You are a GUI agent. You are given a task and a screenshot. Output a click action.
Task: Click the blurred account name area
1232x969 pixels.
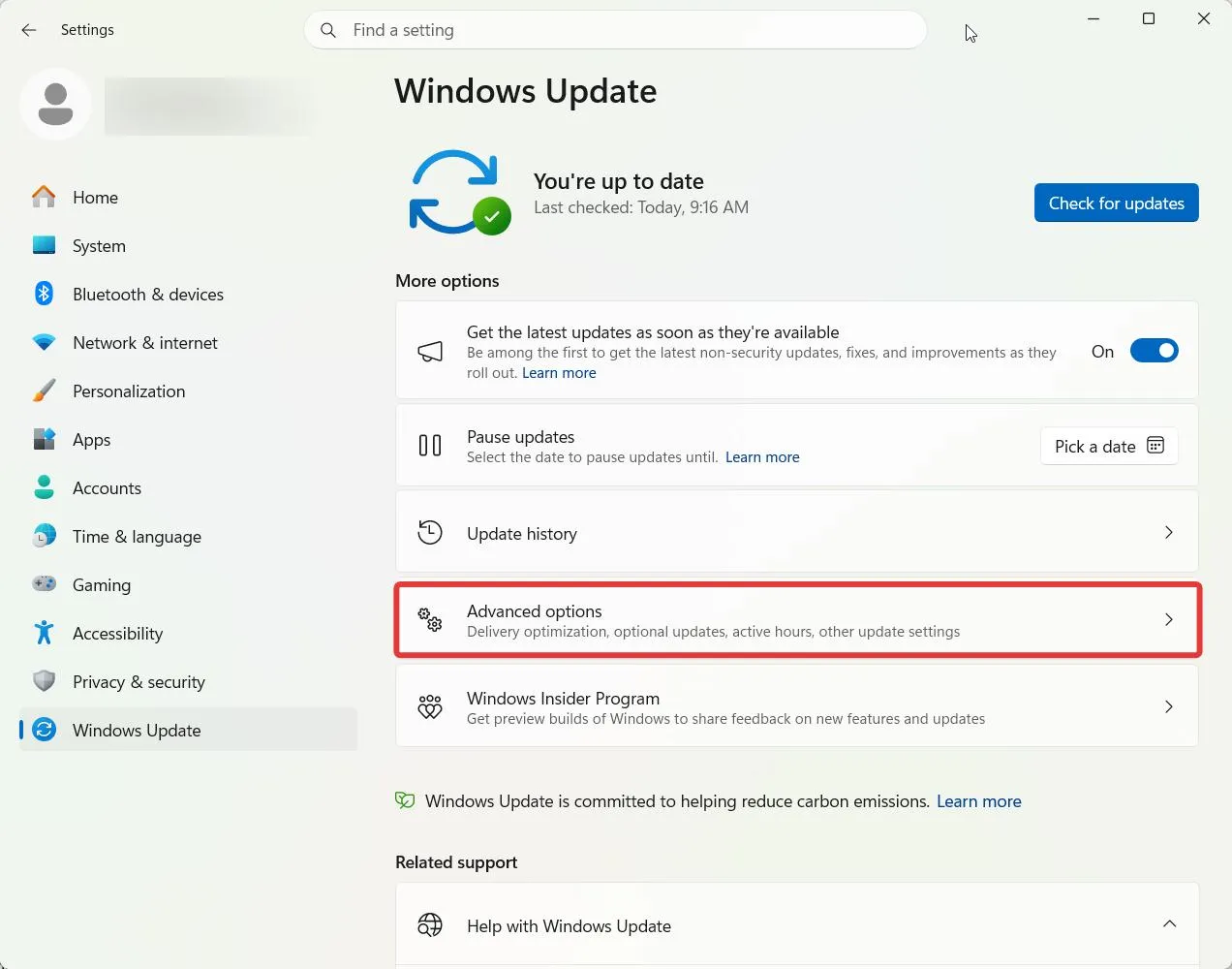208,105
